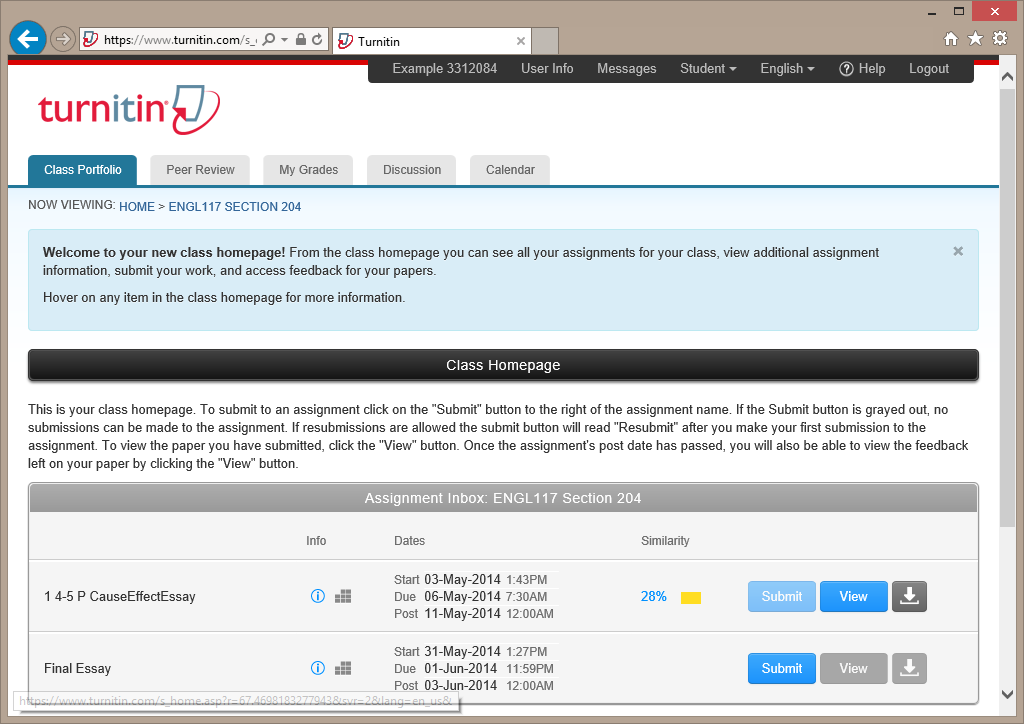Submit the Final Essay assignment
The height and width of the screenshot is (724, 1024).
(781, 668)
